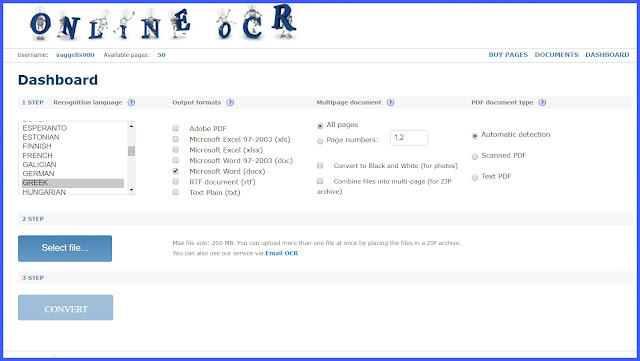The width and height of the screenshot is (640, 361).
Task: Click the language list scrollbar thumb
Action: click(131, 151)
